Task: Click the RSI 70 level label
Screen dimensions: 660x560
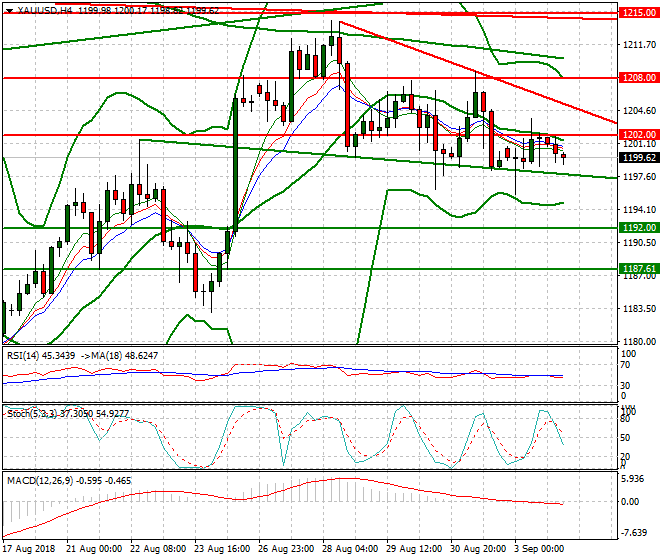Action: pos(625,365)
